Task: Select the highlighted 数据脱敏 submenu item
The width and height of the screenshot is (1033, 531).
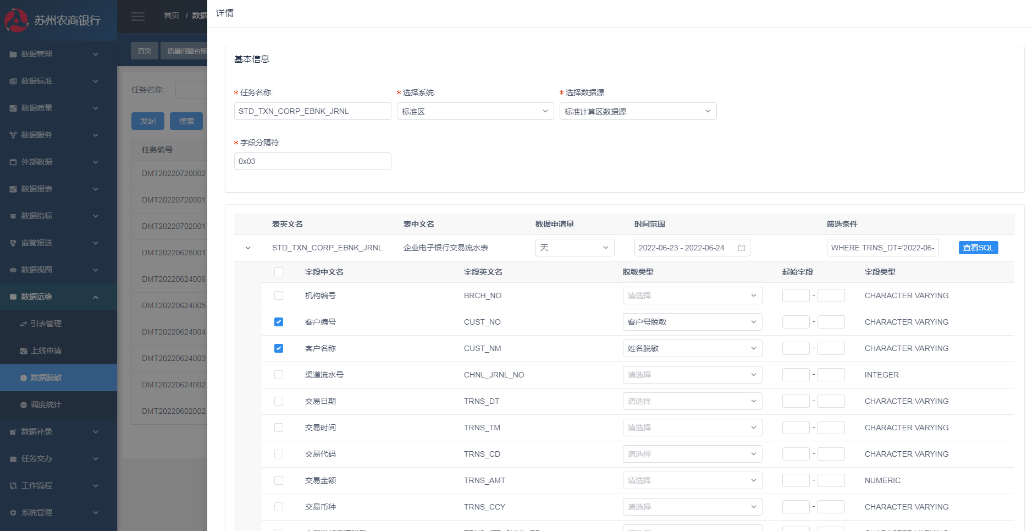Action: pyautogui.click(x=58, y=378)
